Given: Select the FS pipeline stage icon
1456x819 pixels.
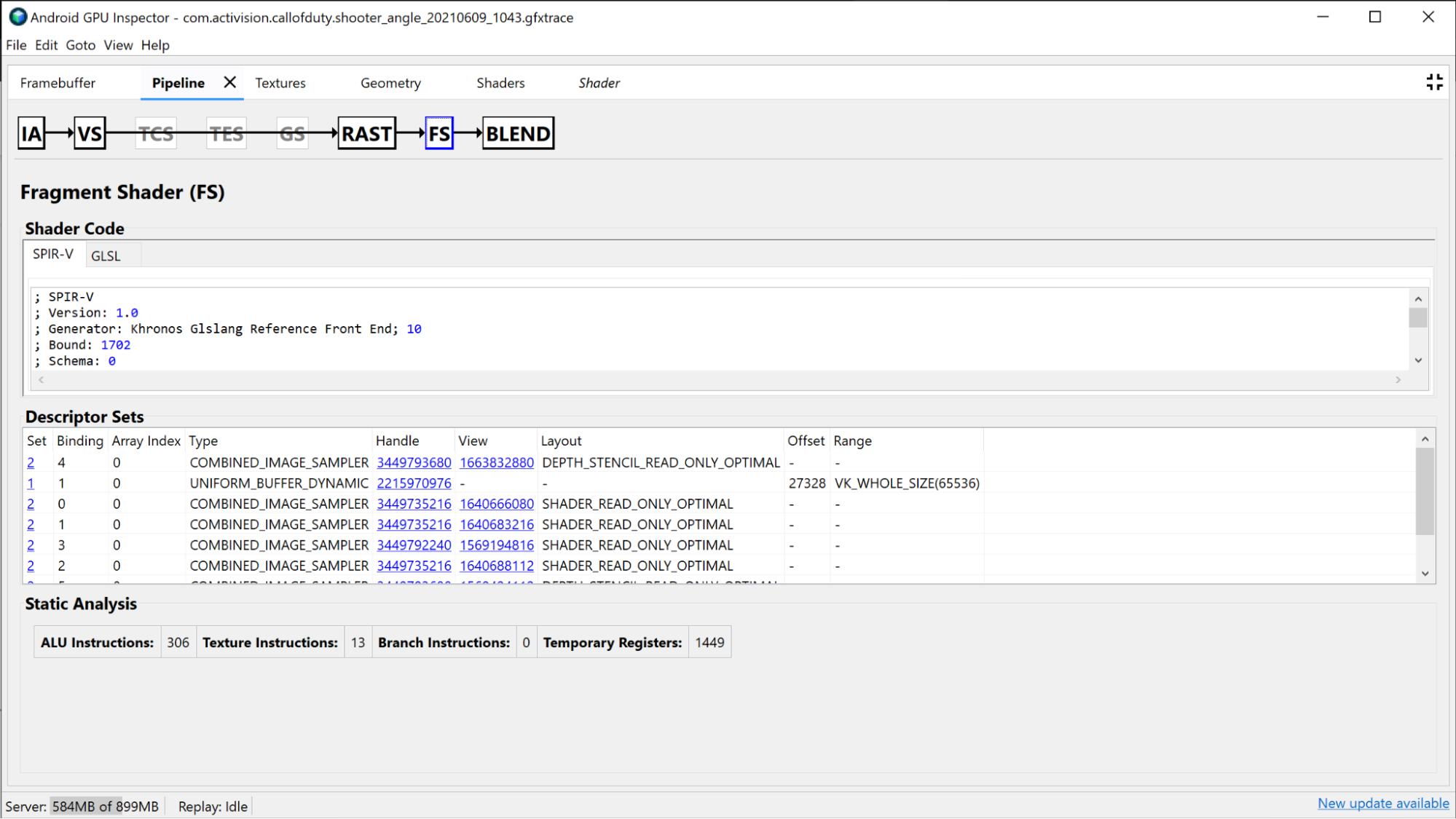Looking at the screenshot, I should (437, 133).
